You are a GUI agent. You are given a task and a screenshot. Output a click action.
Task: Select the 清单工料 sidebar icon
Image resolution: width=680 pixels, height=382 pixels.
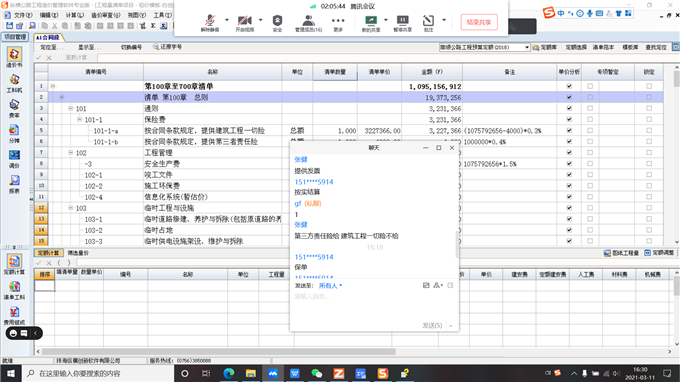[14, 290]
